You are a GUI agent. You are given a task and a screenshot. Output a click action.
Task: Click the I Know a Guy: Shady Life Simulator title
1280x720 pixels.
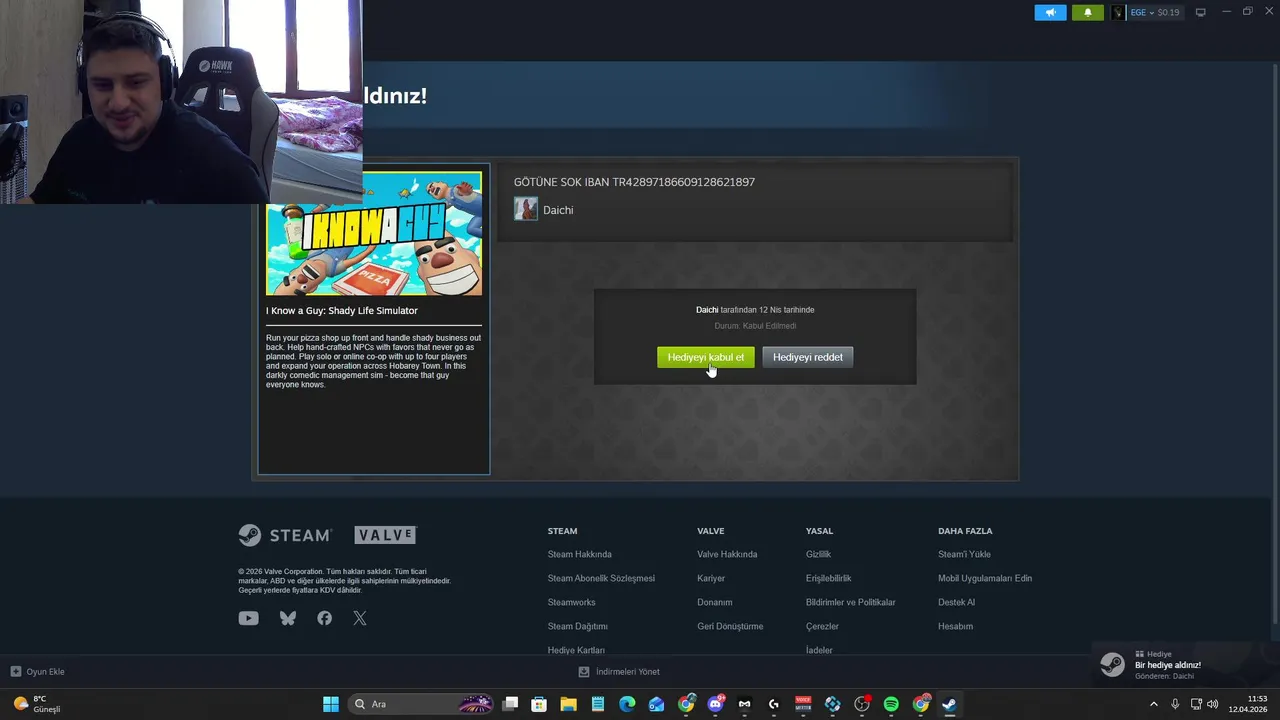click(342, 311)
